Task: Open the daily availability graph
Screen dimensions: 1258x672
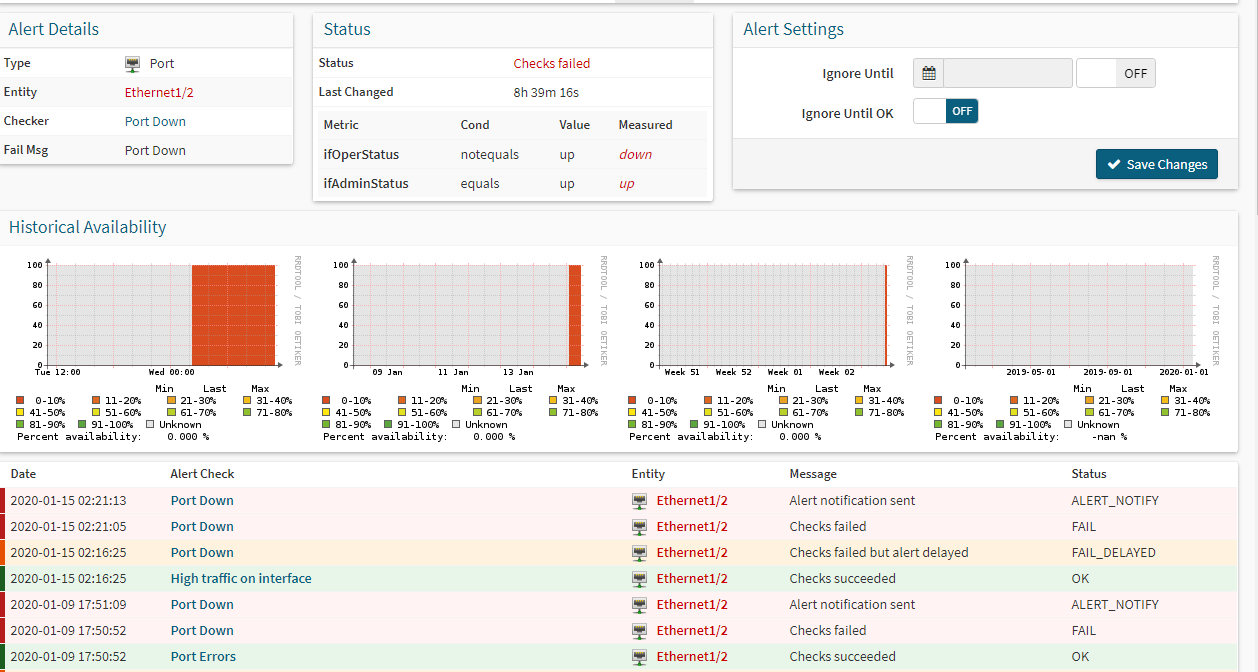Action: (x=160, y=315)
